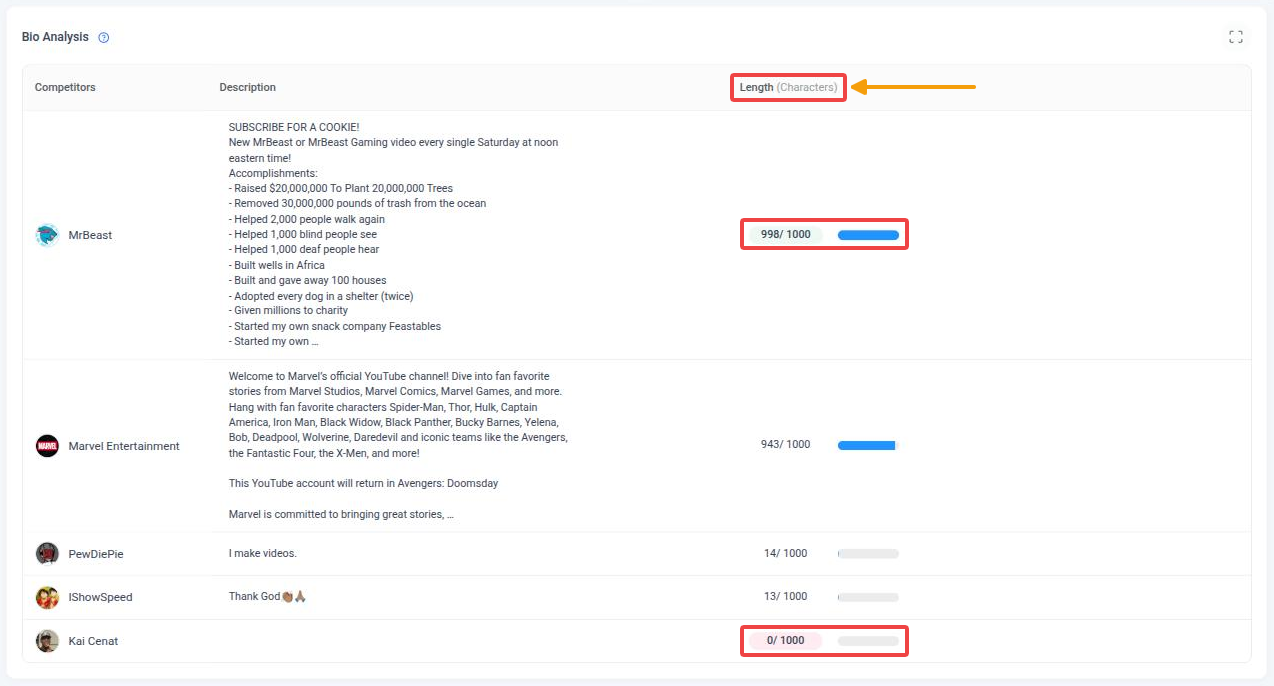The height and width of the screenshot is (686, 1274).
Task: Click the Length (Characters) column header
Action: pos(789,87)
